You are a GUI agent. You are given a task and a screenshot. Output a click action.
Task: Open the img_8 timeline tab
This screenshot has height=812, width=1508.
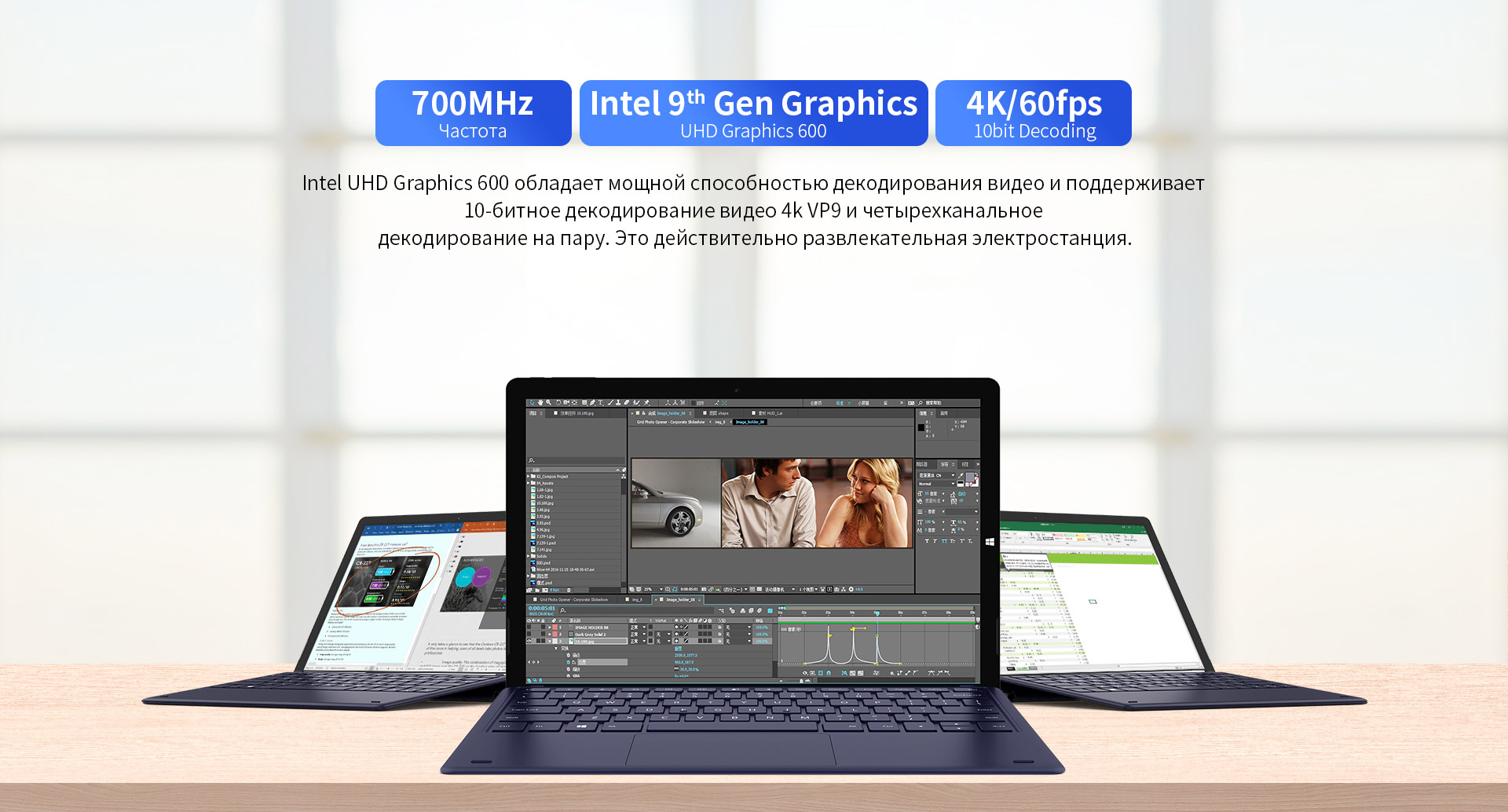click(x=635, y=599)
